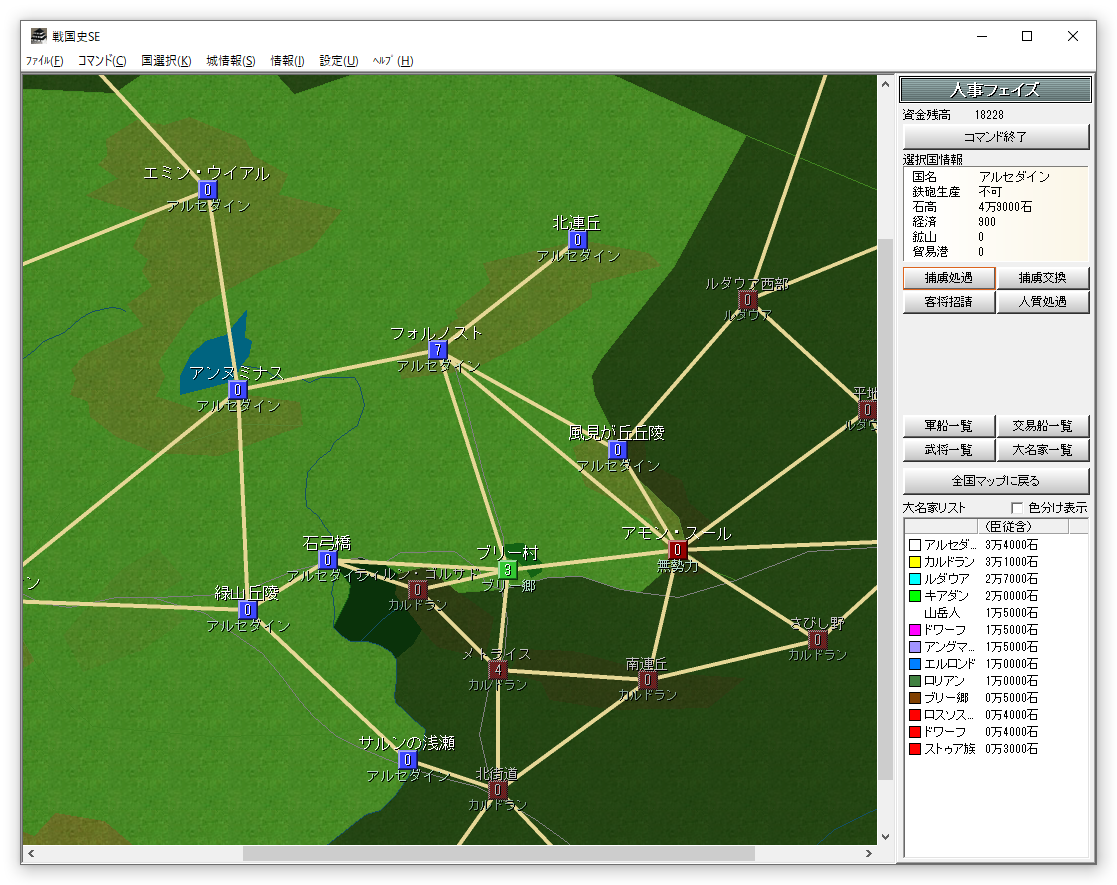Open the 武将一覧 list
This screenshot has width=1117, height=885.
click(x=948, y=451)
